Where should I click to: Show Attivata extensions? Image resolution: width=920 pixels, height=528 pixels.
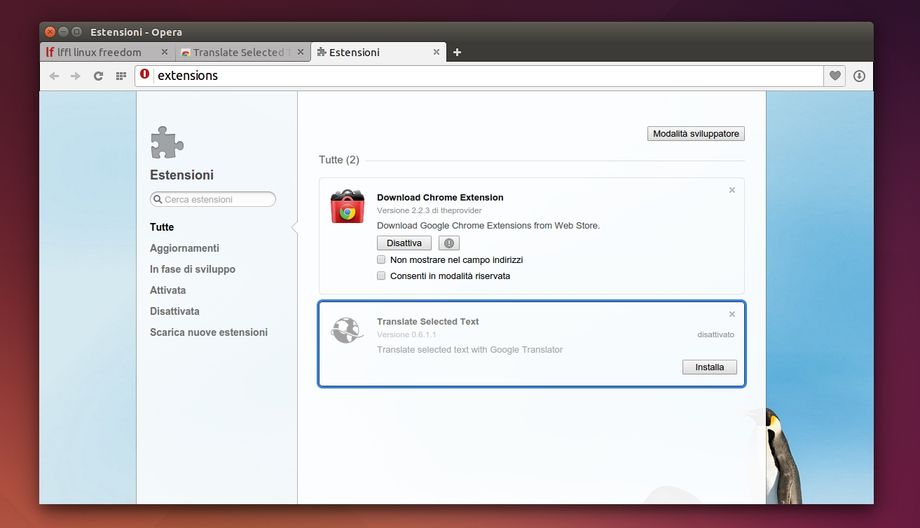tap(168, 290)
